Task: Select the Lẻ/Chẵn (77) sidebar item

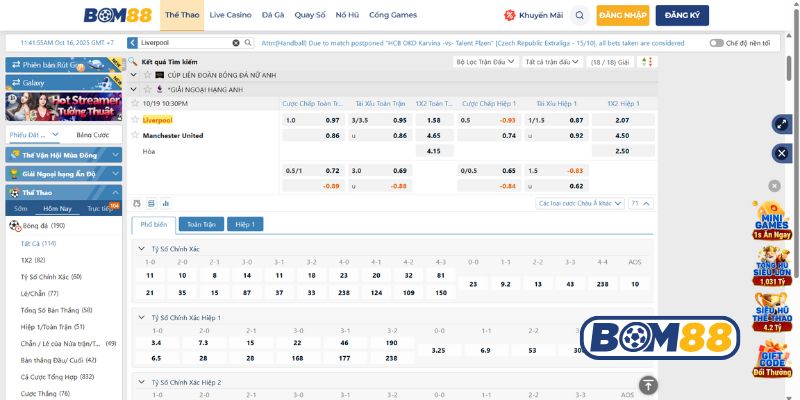Action: click(39, 293)
